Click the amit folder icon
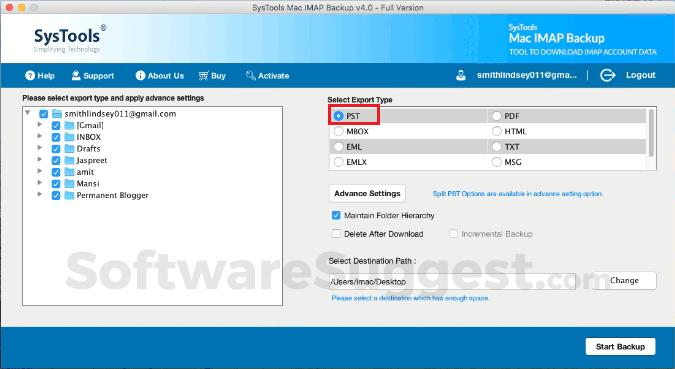Viewport: 675px width, 369px height. tap(69, 172)
